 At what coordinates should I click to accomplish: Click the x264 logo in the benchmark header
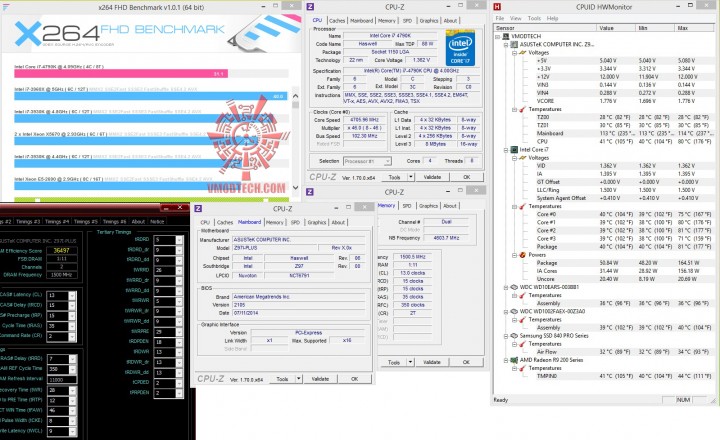click(57, 33)
